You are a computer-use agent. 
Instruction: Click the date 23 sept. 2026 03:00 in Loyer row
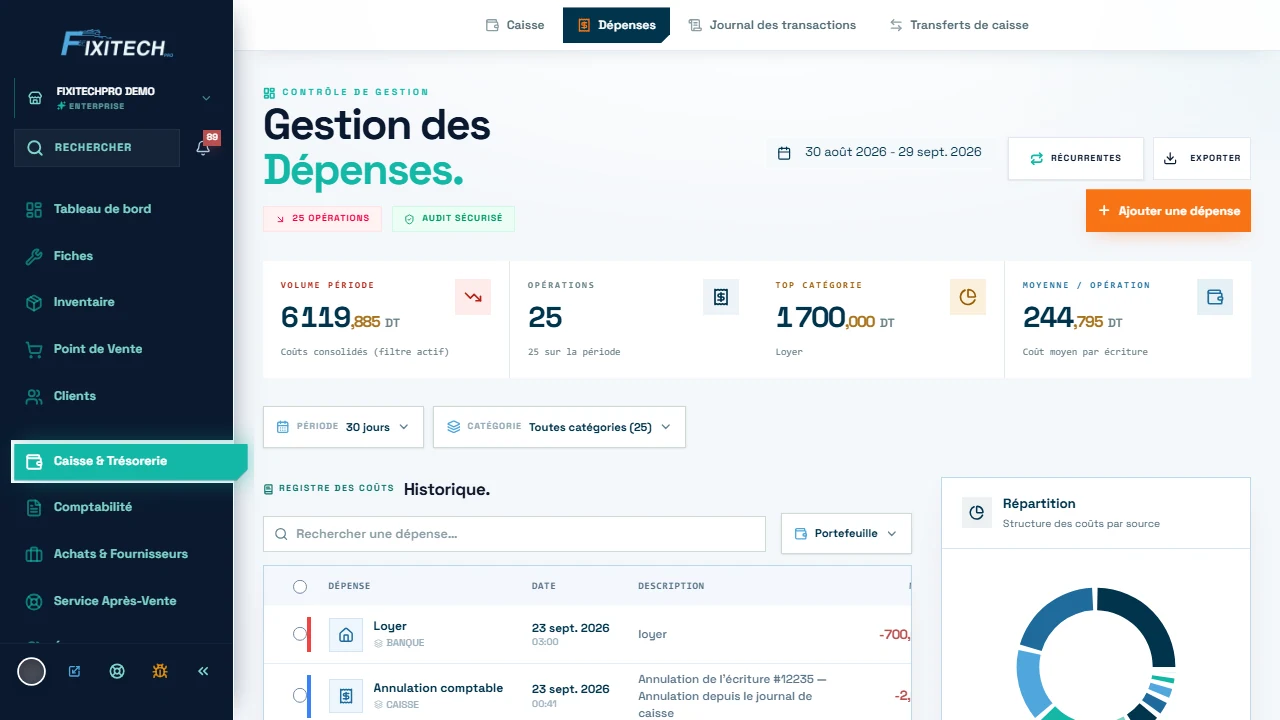pyautogui.click(x=570, y=634)
